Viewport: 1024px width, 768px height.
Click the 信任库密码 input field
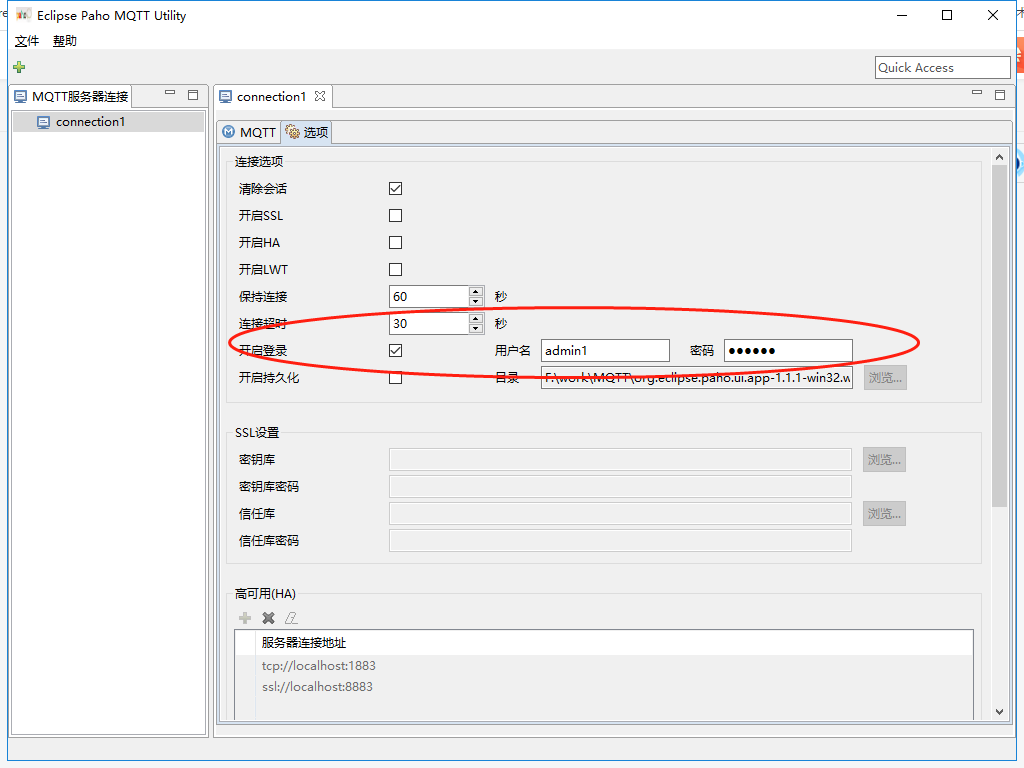(620, 541)
